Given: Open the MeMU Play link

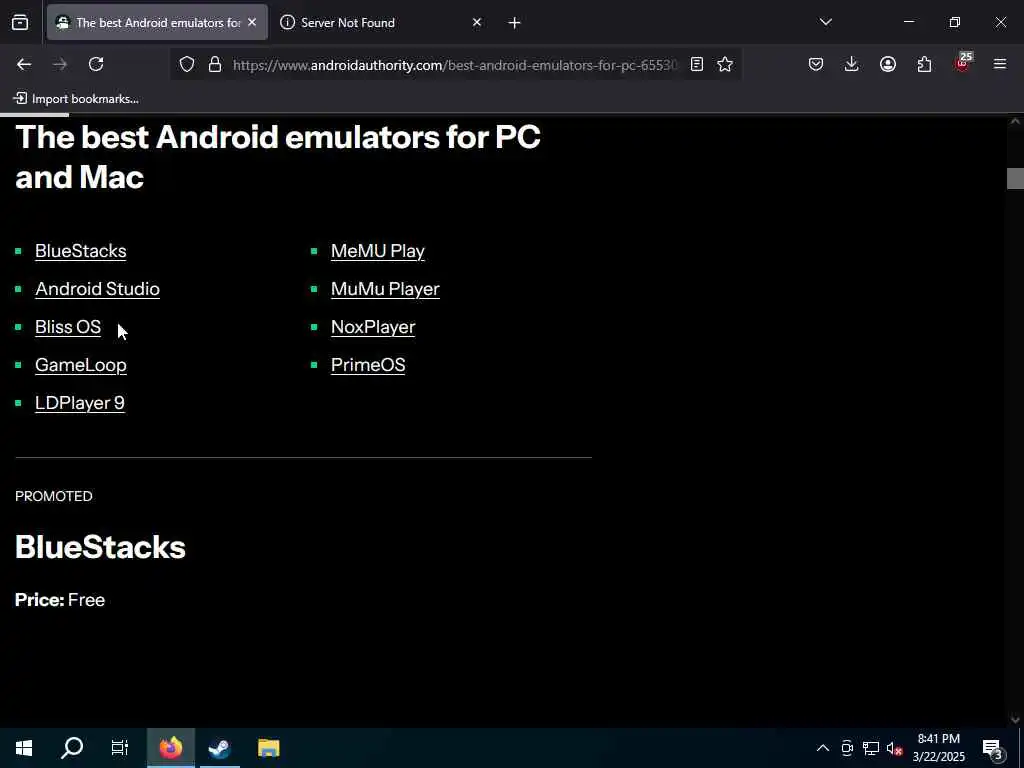Looking at the screenshot, I should click(x=377, y=251).
